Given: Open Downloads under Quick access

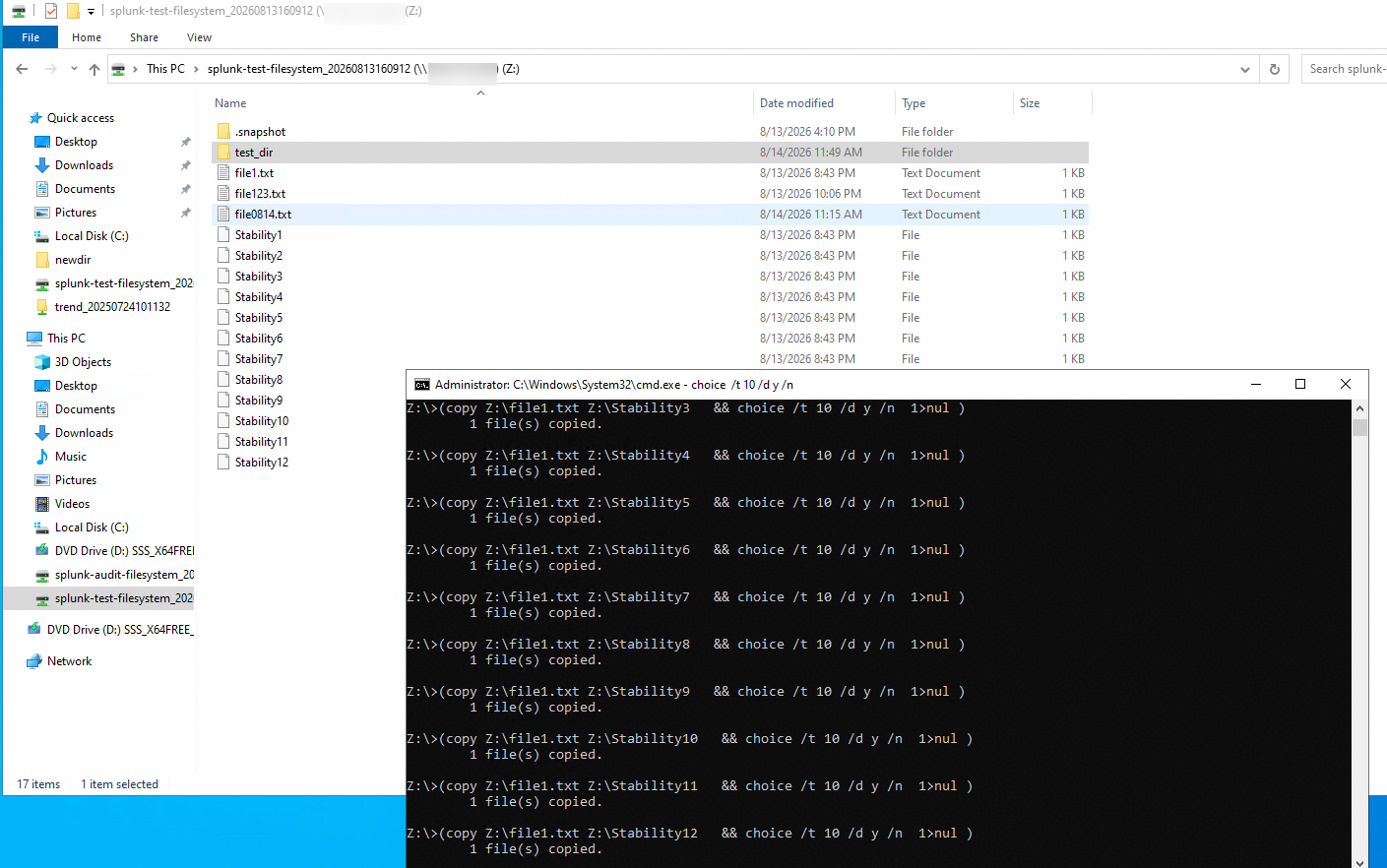Looking at the screenshot, I should [x=84, y=165].
